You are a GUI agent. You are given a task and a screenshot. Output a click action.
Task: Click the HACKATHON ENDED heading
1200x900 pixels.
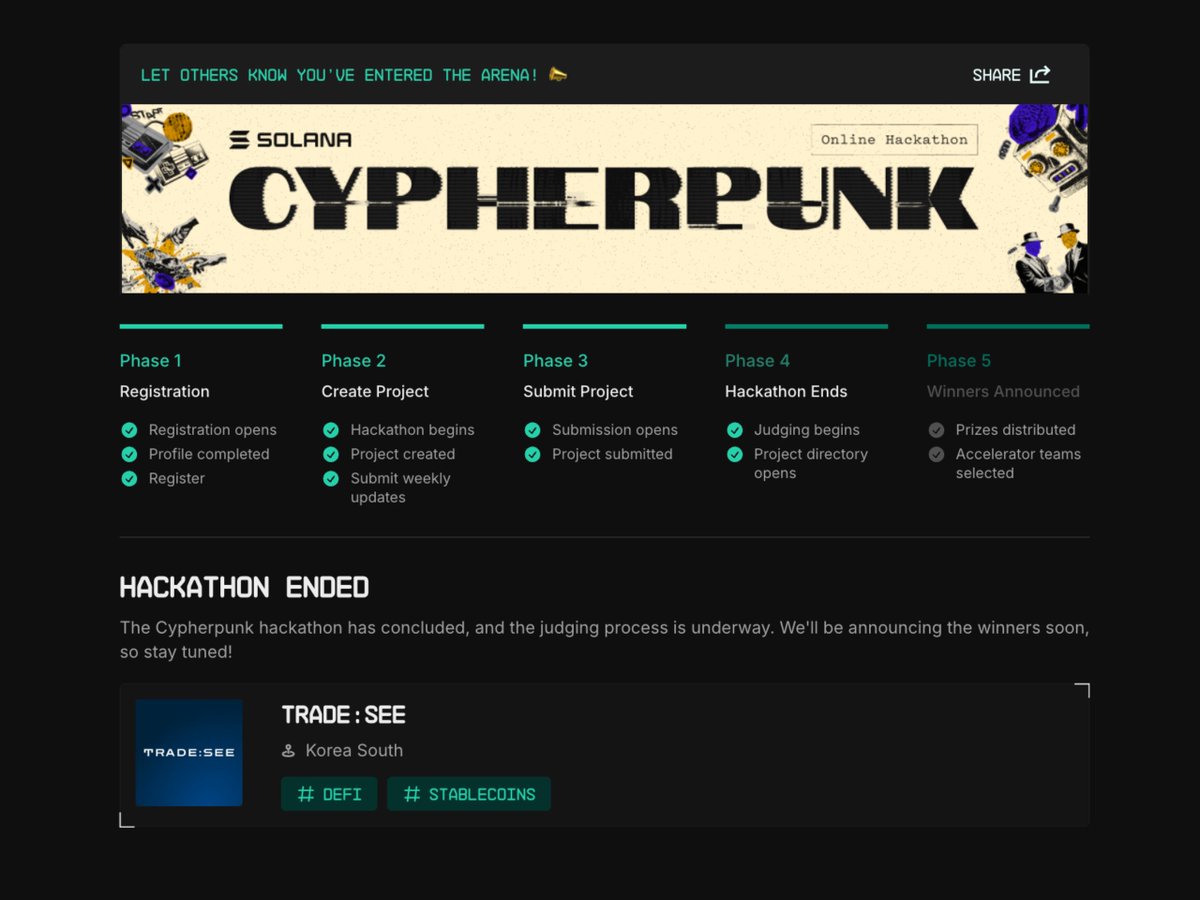coord(245,587)
